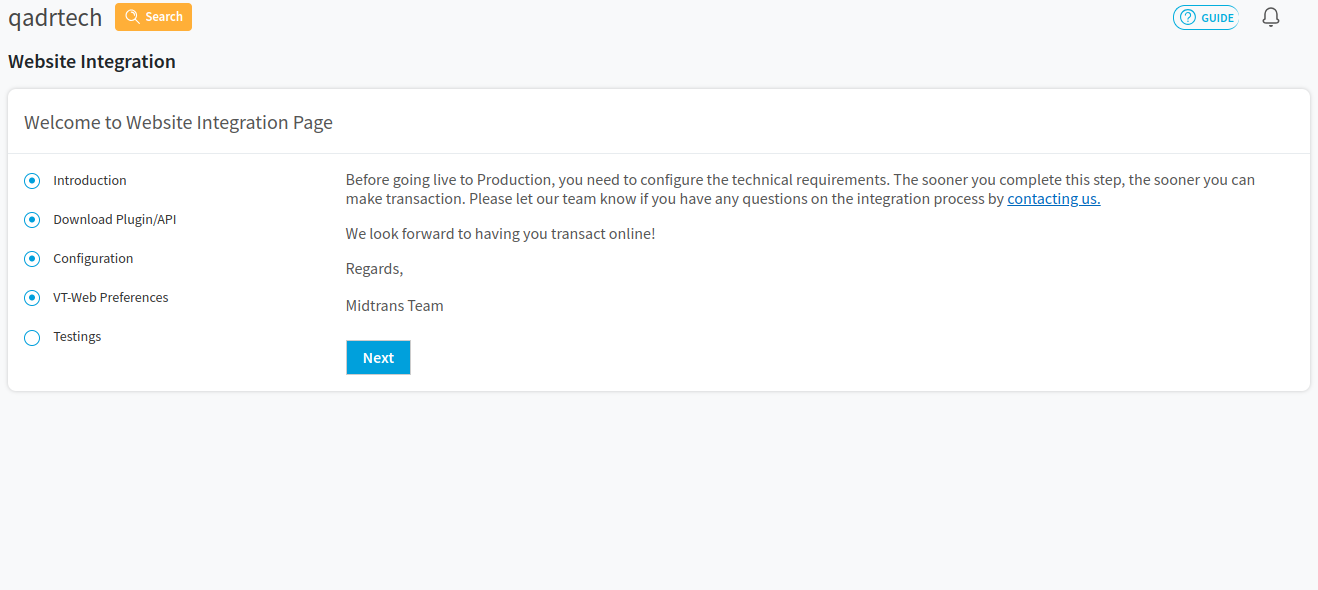This screenshot has height=590, width=1318.
Task: Select the Configuration step radio circle
Action: [x=32, y=259]
